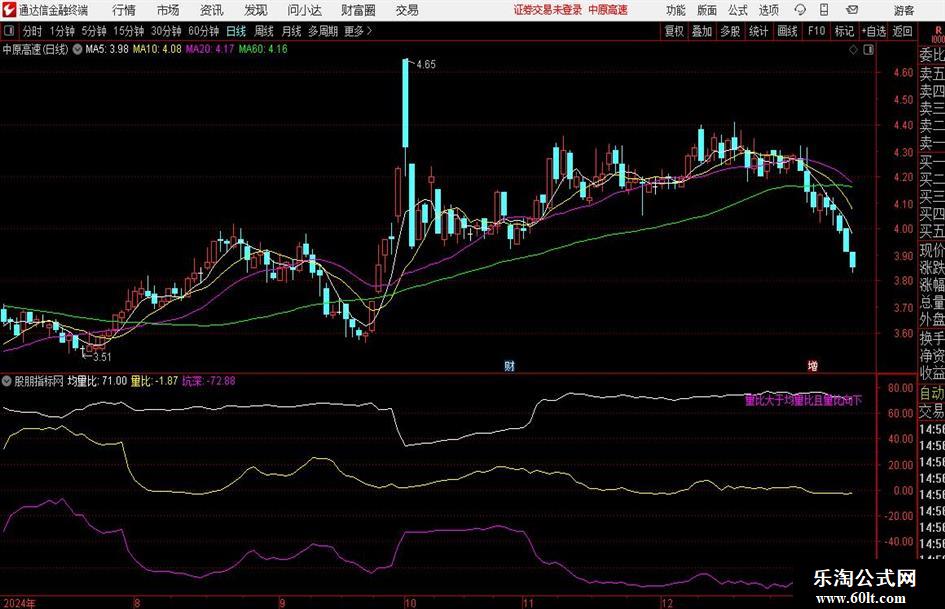
Task: Click the 游客 guest account label
Action: tap(903, 10)
